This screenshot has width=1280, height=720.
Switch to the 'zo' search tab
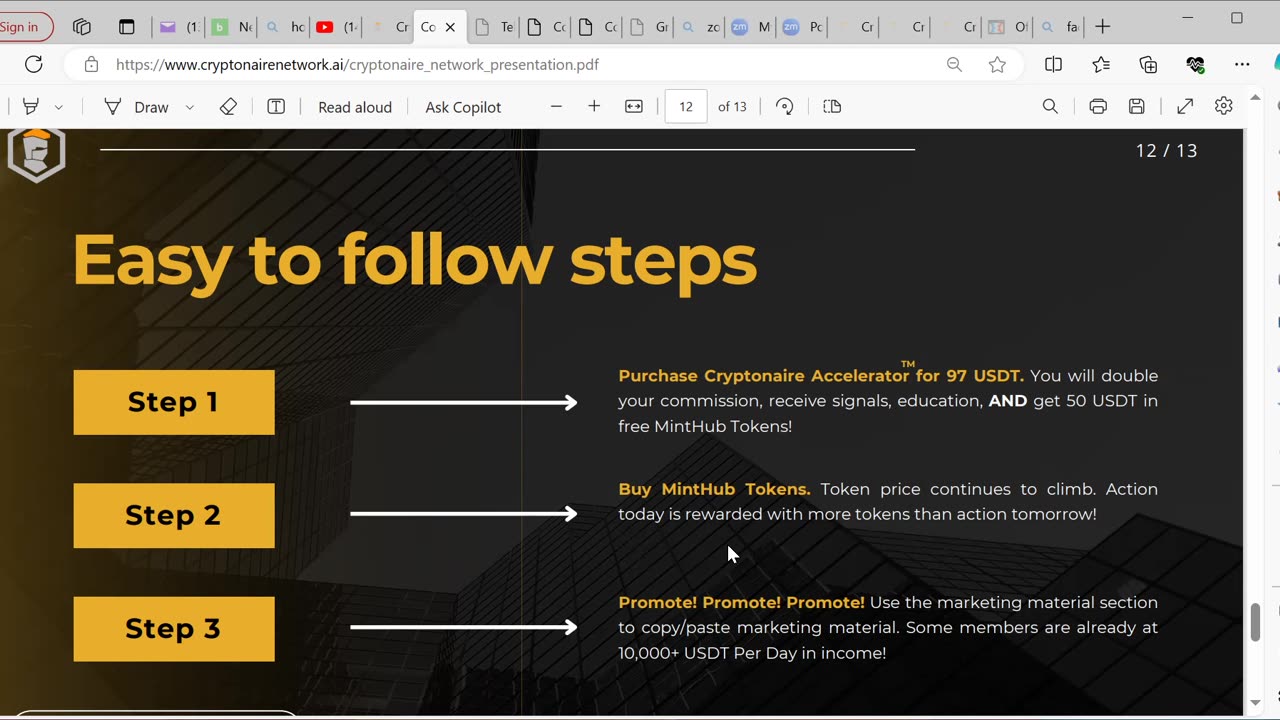(700, 27)
